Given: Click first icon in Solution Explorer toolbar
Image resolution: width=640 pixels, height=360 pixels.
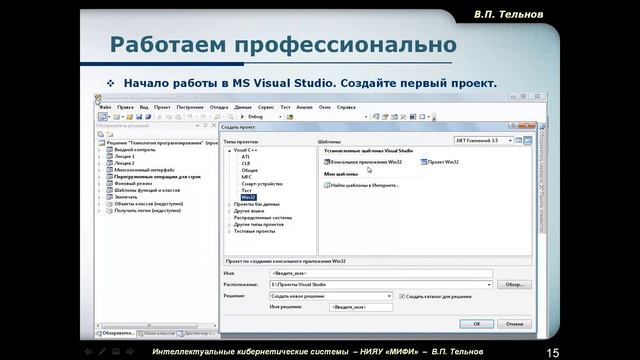Looking at the screenshot, I should click(x=100, y=134).
